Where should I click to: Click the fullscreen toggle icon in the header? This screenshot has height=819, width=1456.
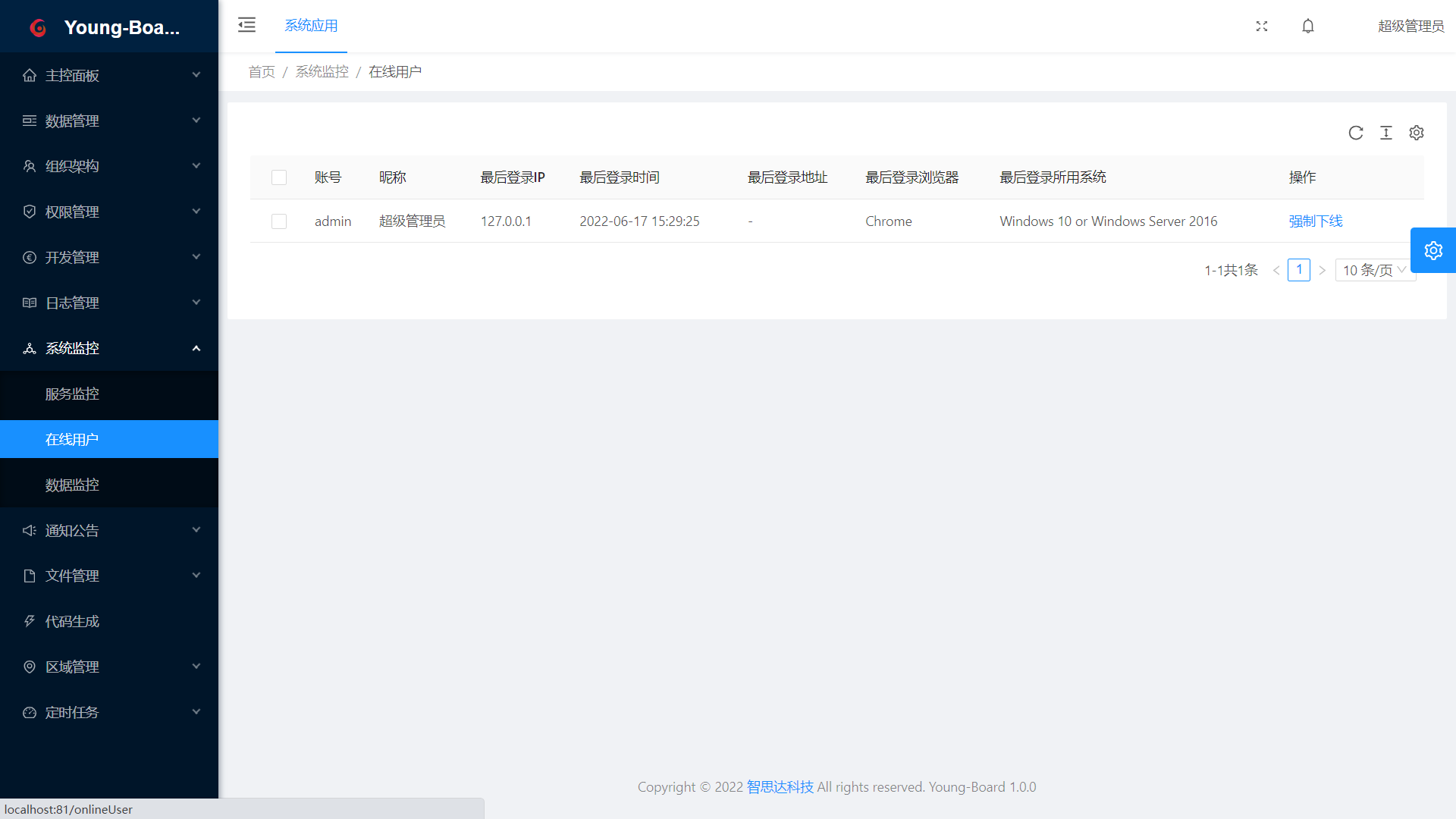tap(1262, 26)
